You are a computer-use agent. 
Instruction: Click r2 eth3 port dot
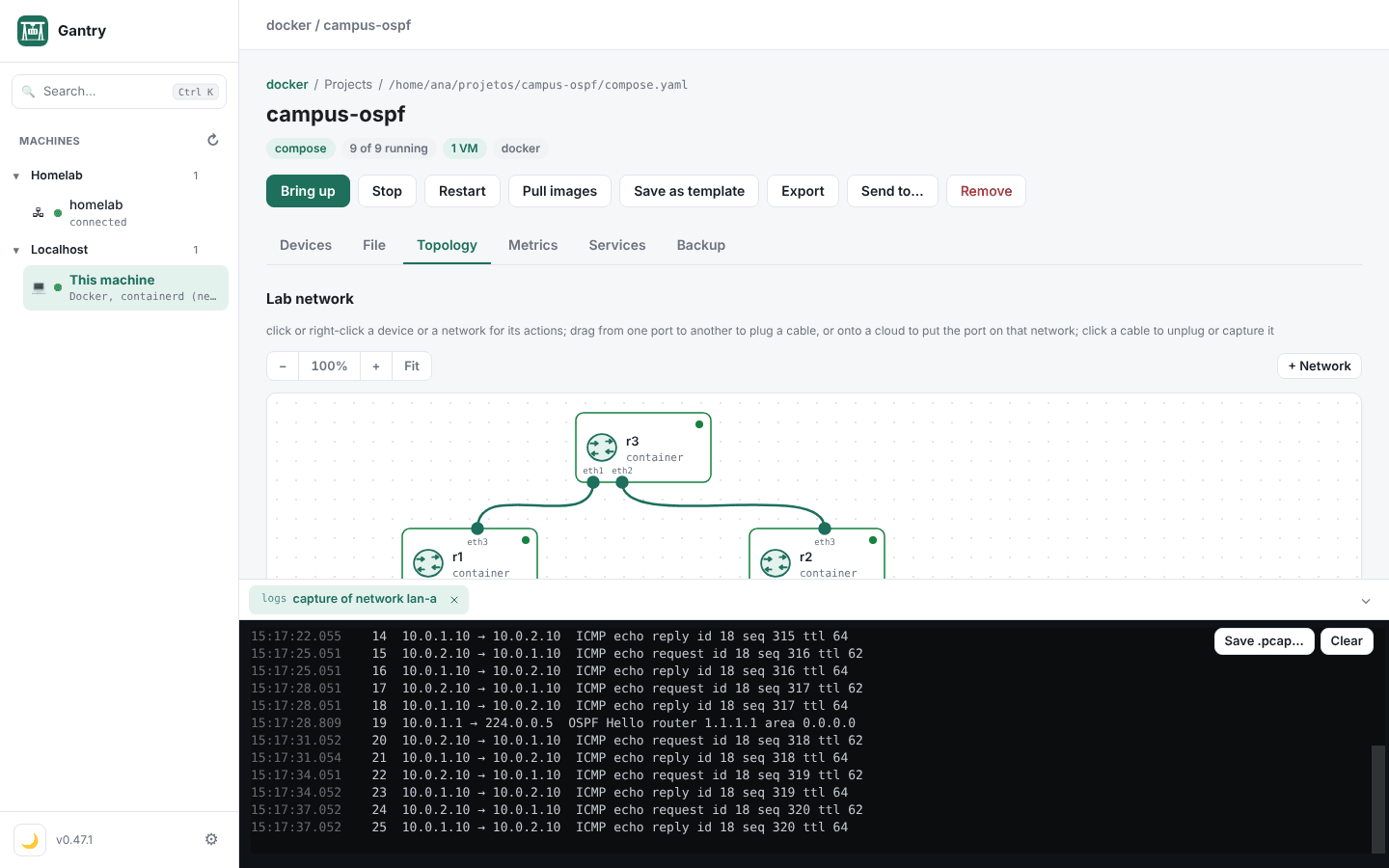[825, 529]
